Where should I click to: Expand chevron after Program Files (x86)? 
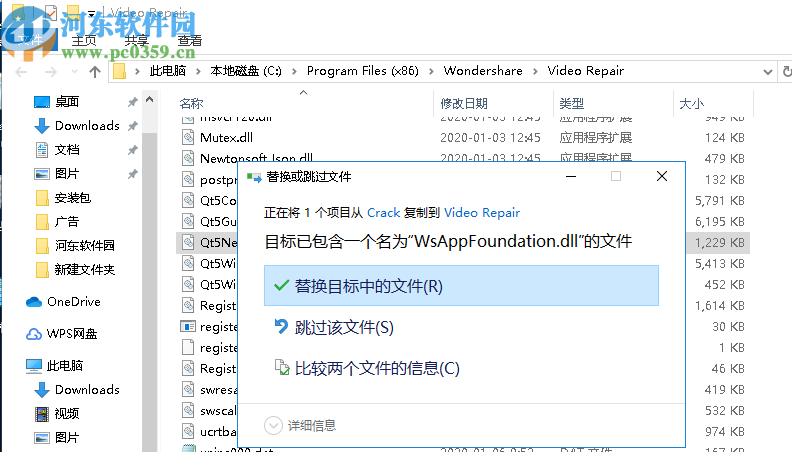pyautogui.click(x=431, y=72)
